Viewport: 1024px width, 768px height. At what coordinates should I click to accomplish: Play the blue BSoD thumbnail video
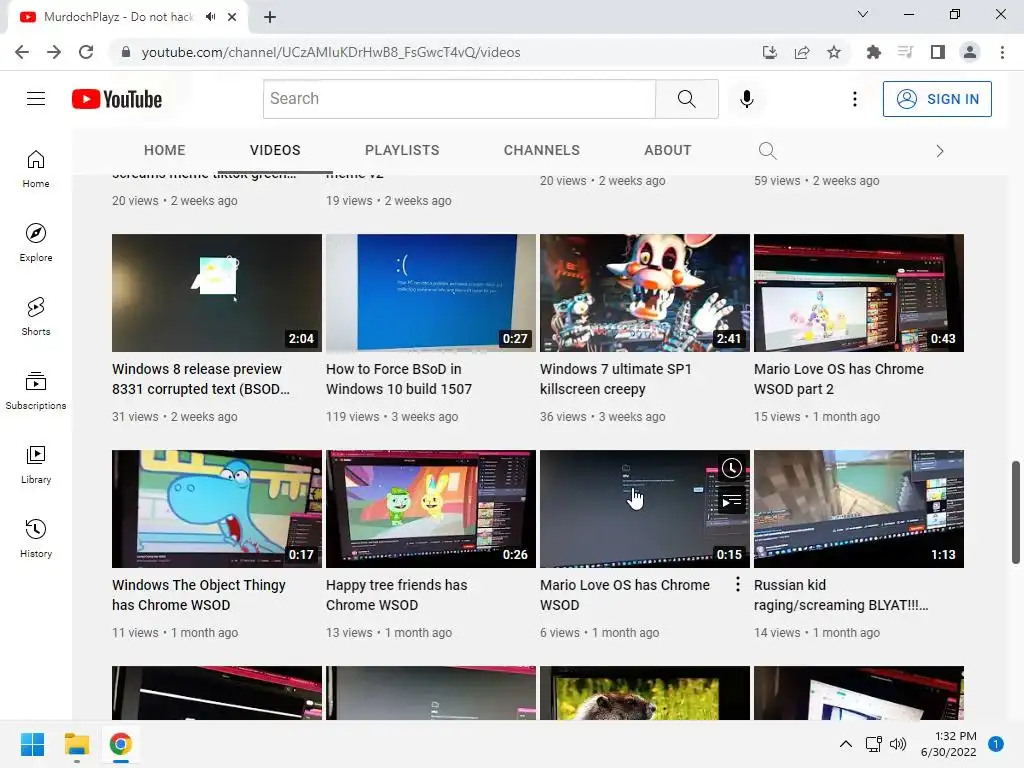click(x=431, y=293)
